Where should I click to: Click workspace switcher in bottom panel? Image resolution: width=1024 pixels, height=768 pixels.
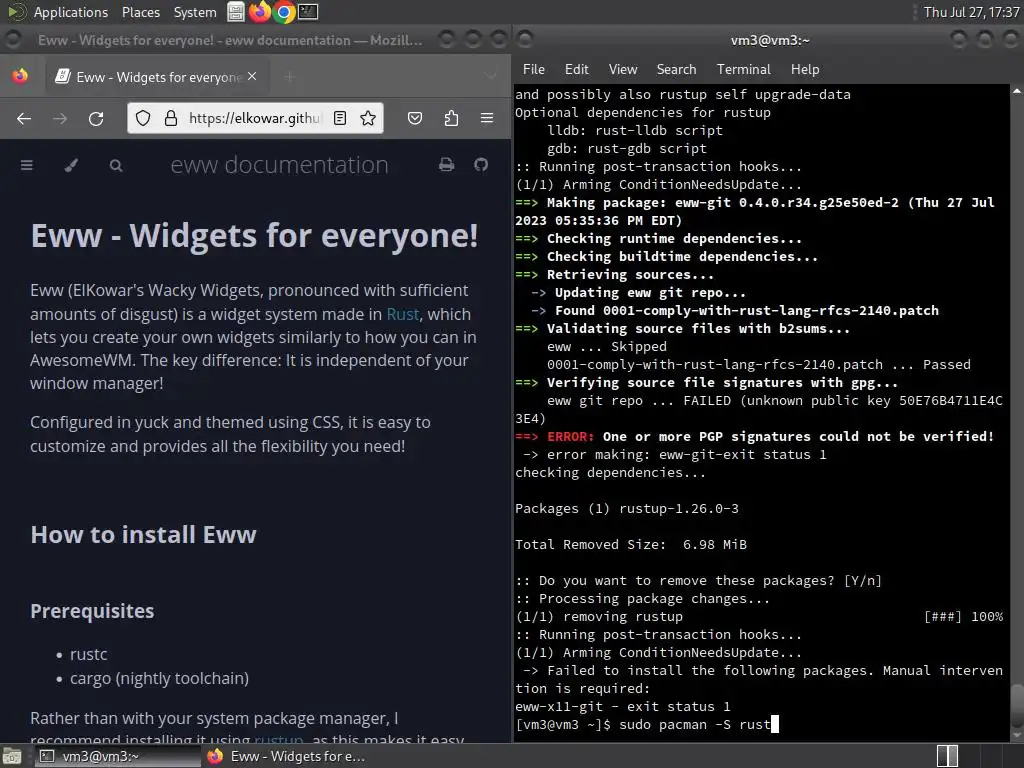(x=947, y=756)
